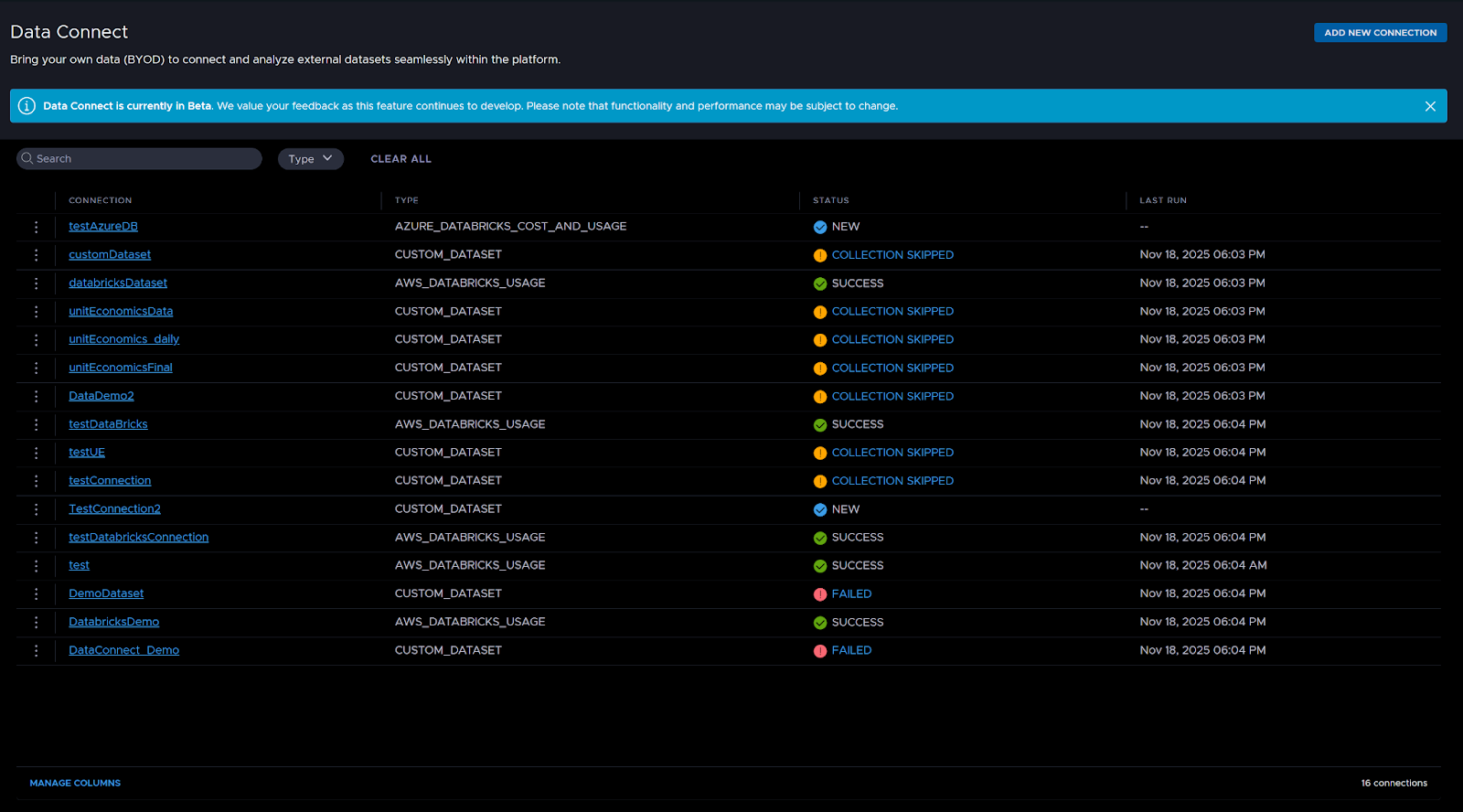The width and height of the screenshot is (1463, 812).
Task: Click Add New Connection button
Action: click(1380, 33)
